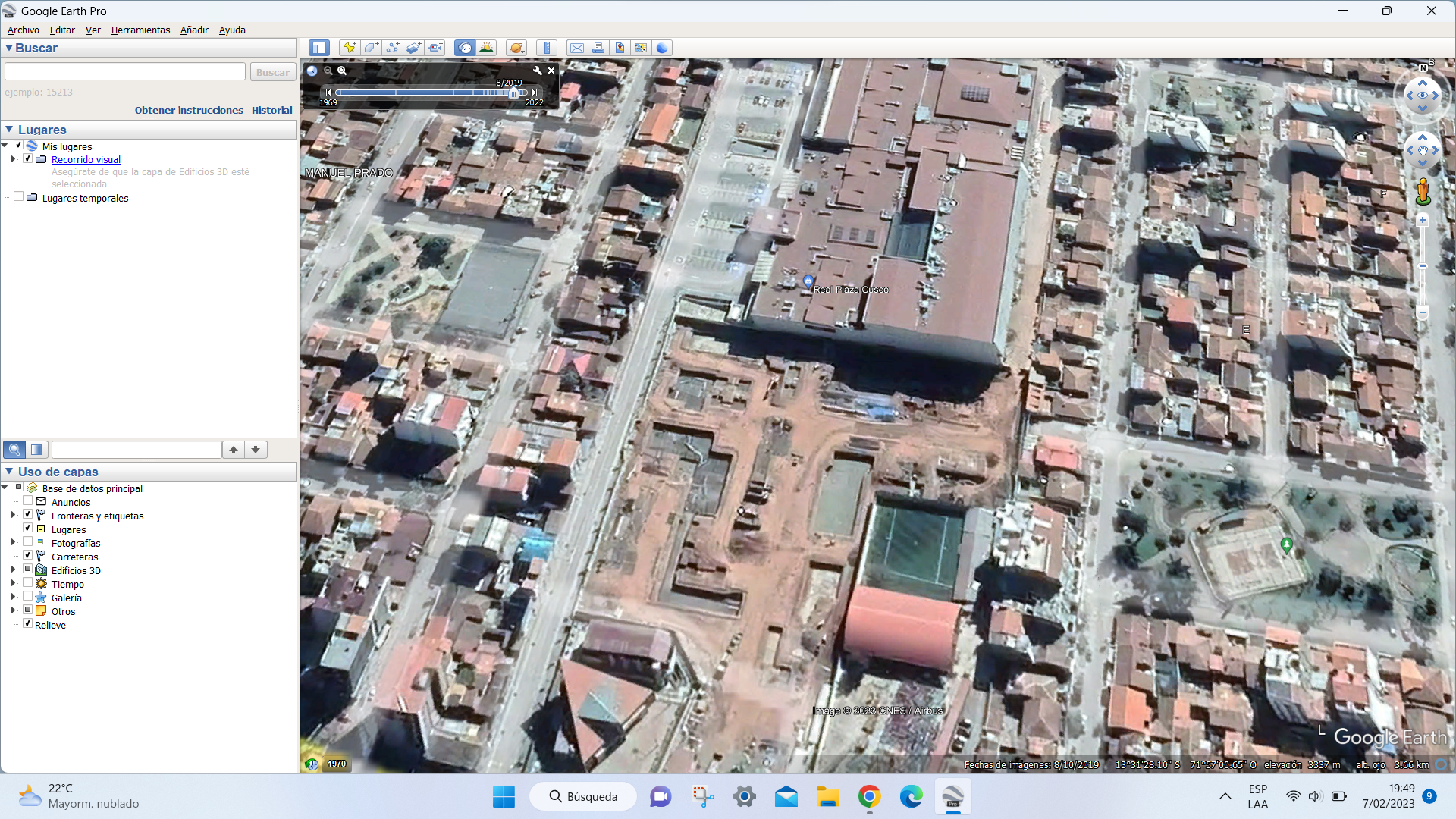Click the print icon in the toolbar
The width and height of the screenshot is (1456, 819).
click(598, 48)
